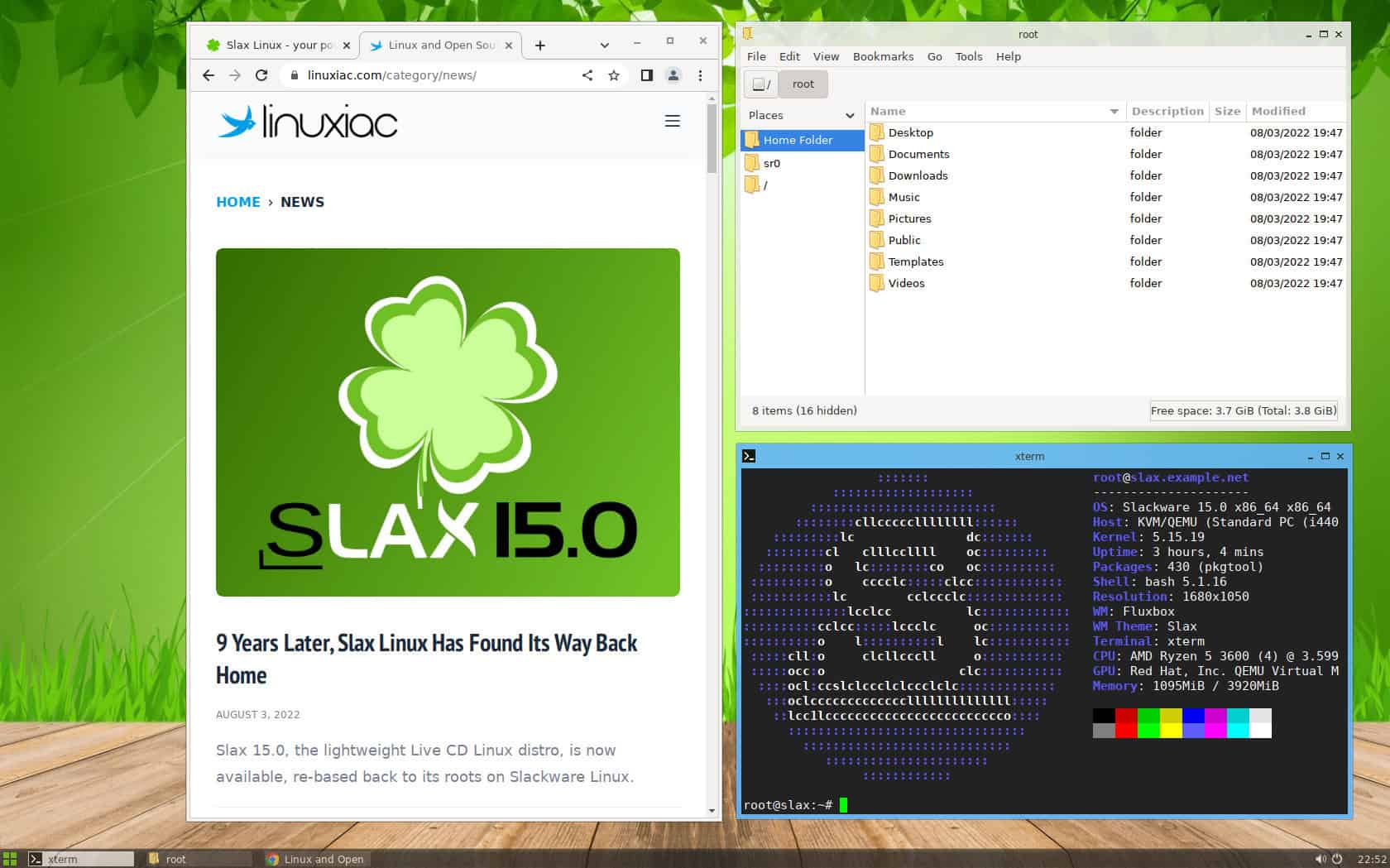
Task: Open the linuxiac site hamburger menu
Action: [673, 121]
